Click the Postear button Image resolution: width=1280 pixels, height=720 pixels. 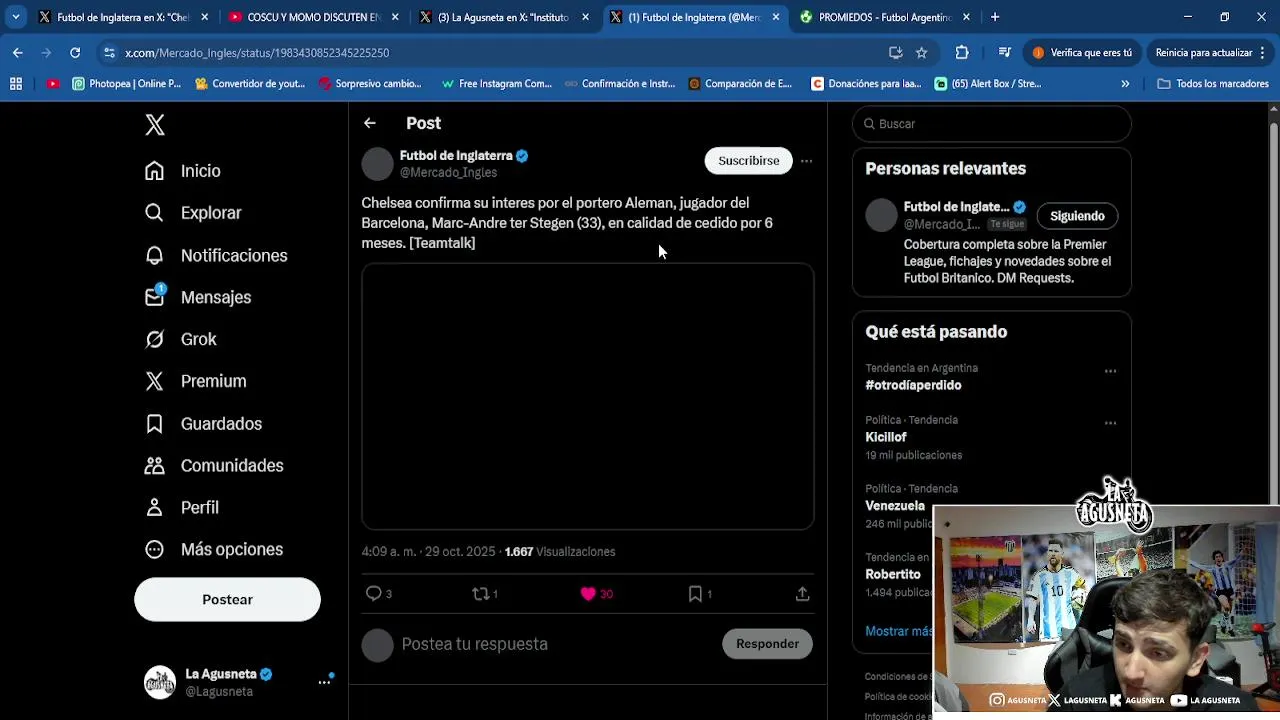coord(227,600)
